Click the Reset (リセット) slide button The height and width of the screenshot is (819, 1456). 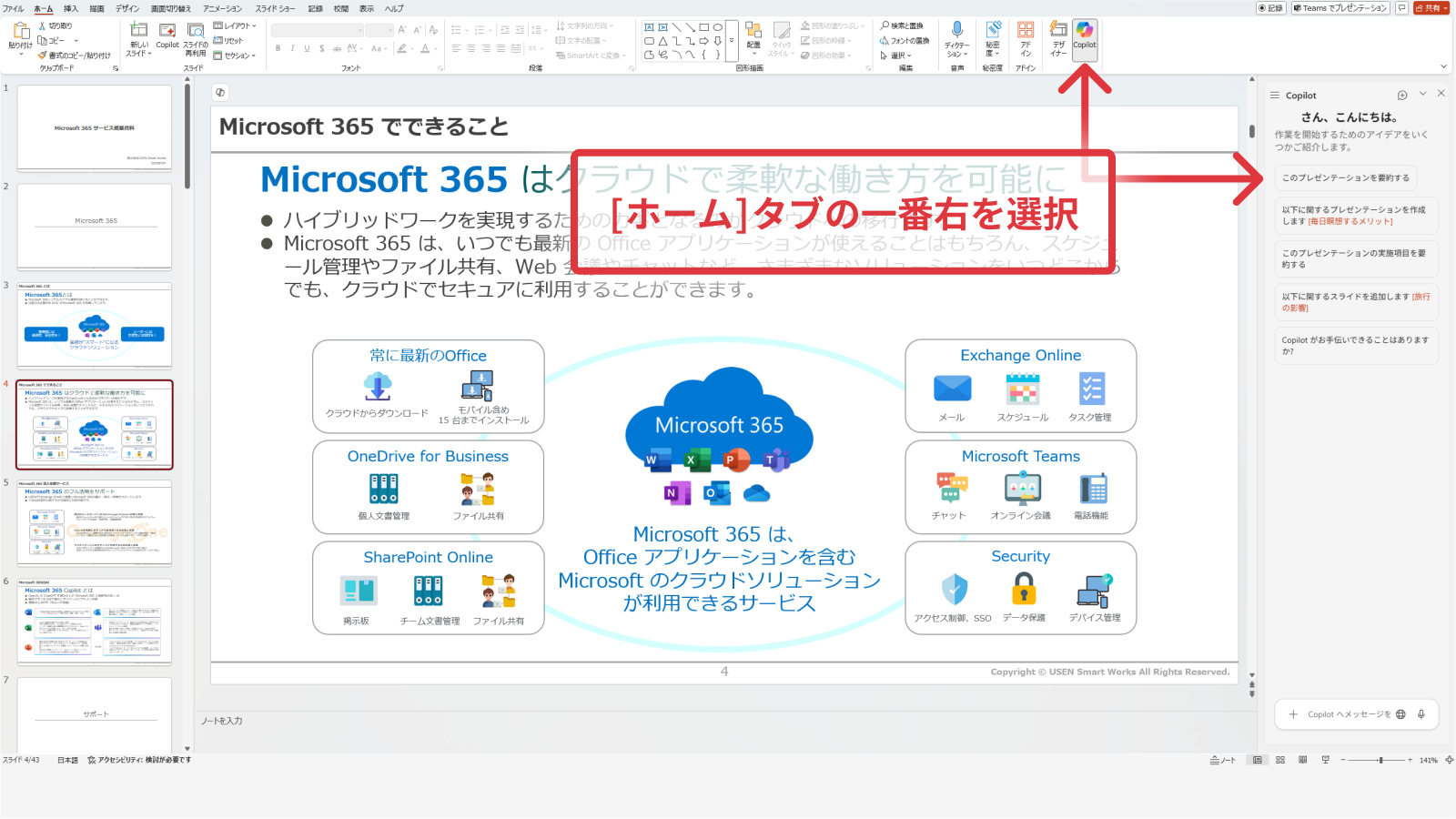228,41
